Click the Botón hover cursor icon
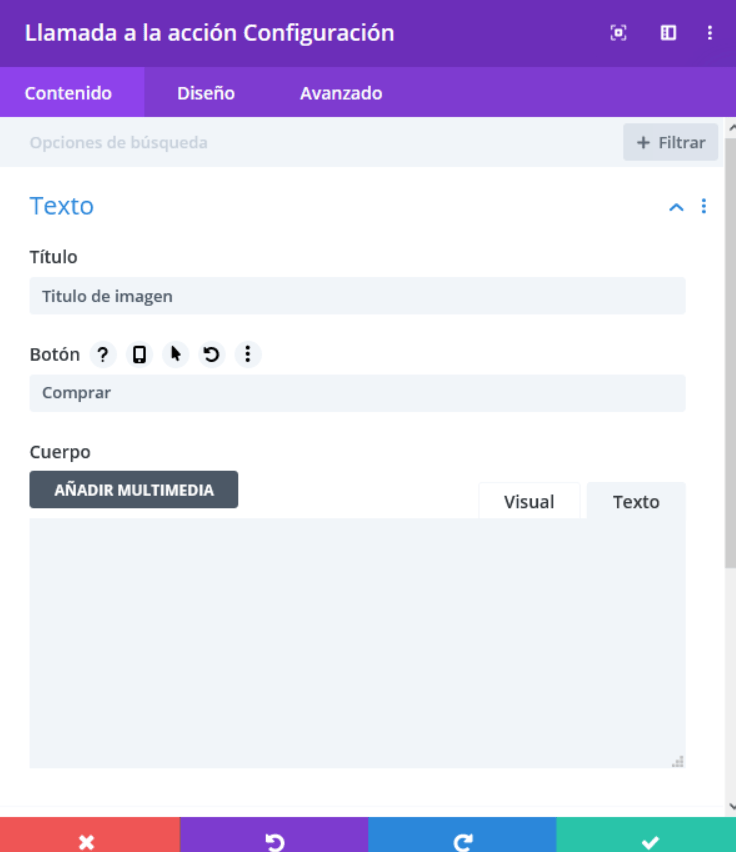 coord(175,355)
